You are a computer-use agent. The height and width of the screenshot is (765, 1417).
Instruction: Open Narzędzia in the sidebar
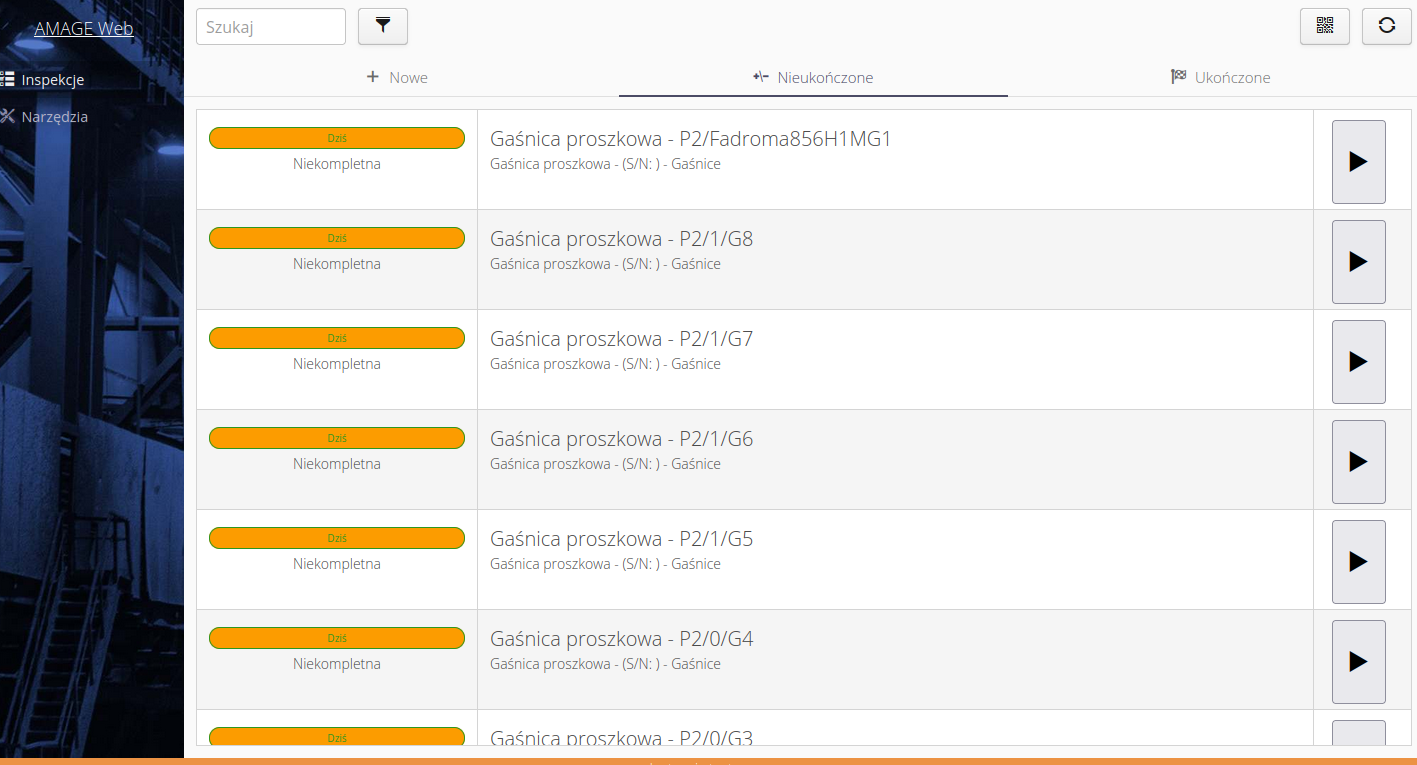45,117
